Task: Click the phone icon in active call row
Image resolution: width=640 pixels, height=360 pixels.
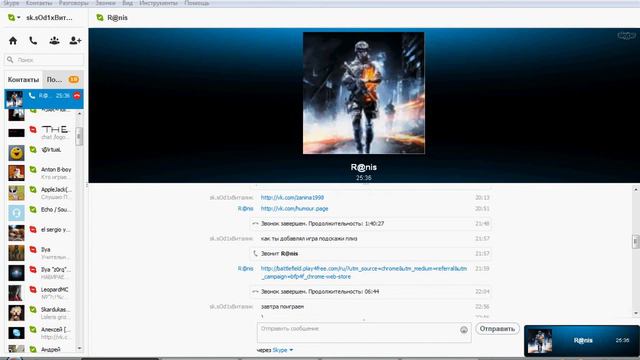Action: coord(32,96)
